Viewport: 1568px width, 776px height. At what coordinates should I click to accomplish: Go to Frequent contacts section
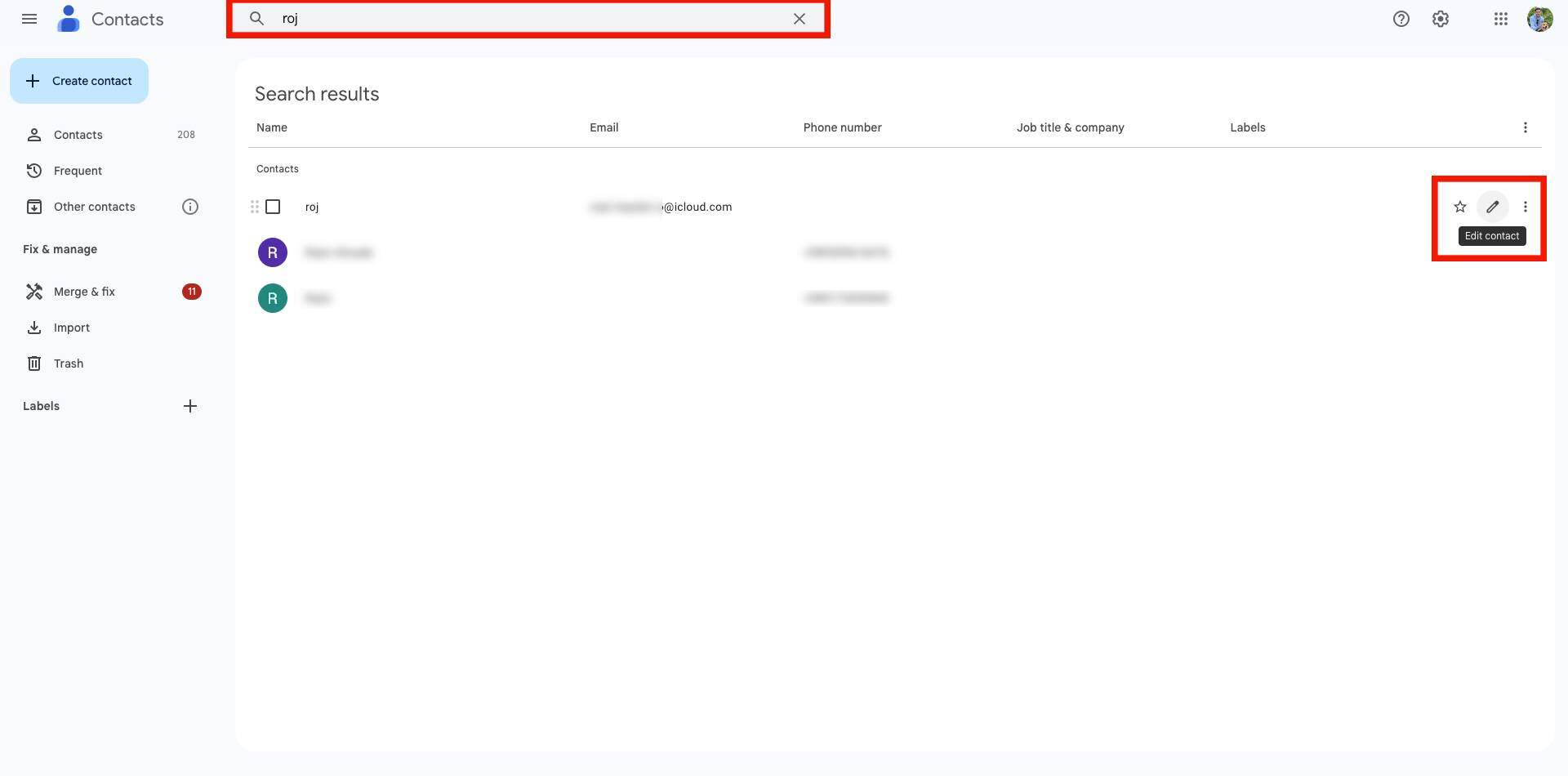[x=78, y=171]
